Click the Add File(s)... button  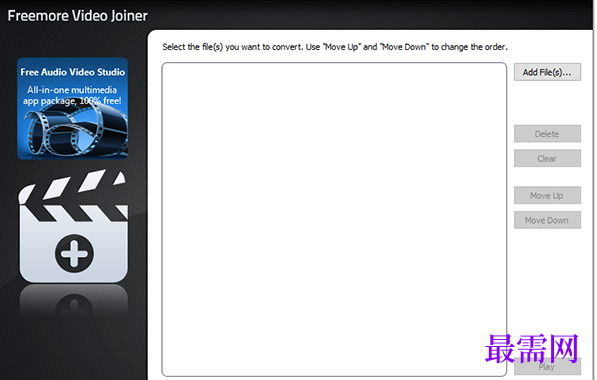[547, 72]
